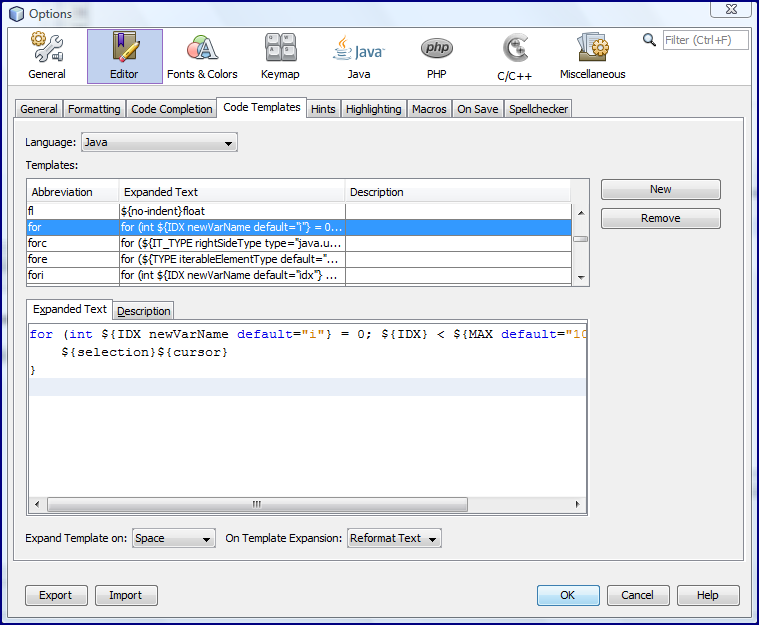759x625 pixels.
Task: Open the Miscellaneous options category
Action: click(592, 56)
